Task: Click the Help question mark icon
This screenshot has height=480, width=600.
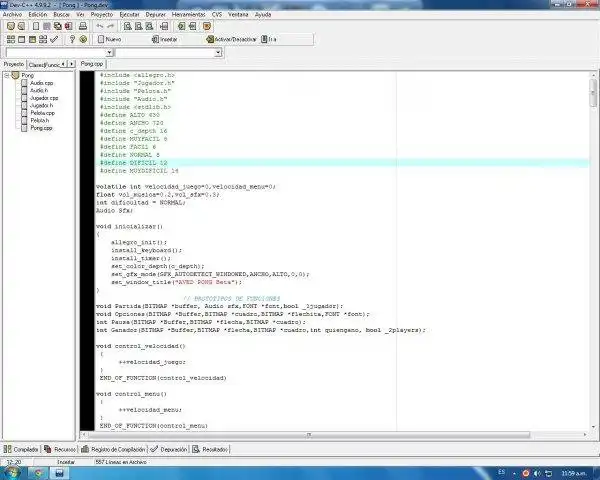Action: pyautogui.click(x=72, y=39)
